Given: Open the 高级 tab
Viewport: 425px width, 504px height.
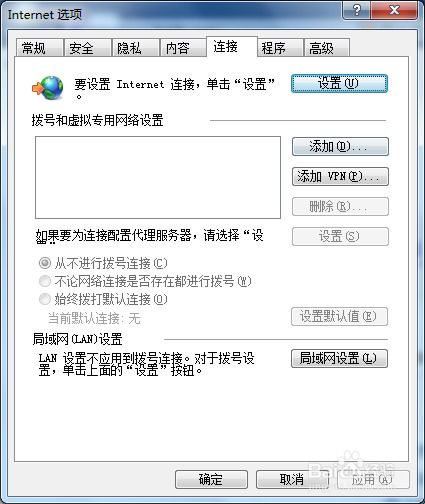Looking at the screenshot, I should [x=327, y=48].
